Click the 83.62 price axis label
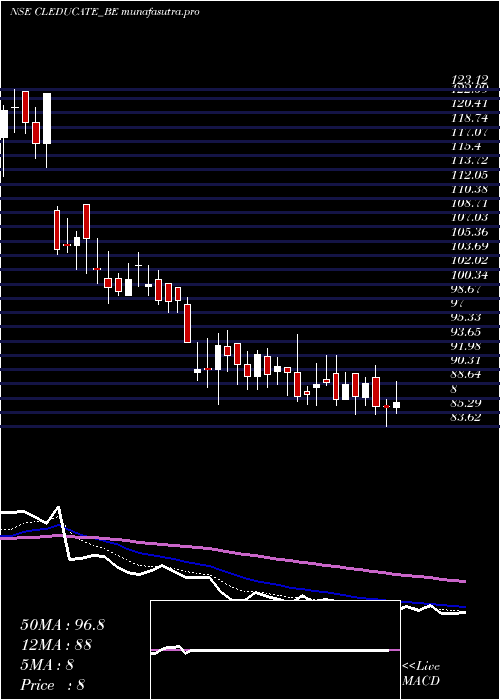 [x=466, y=418]
